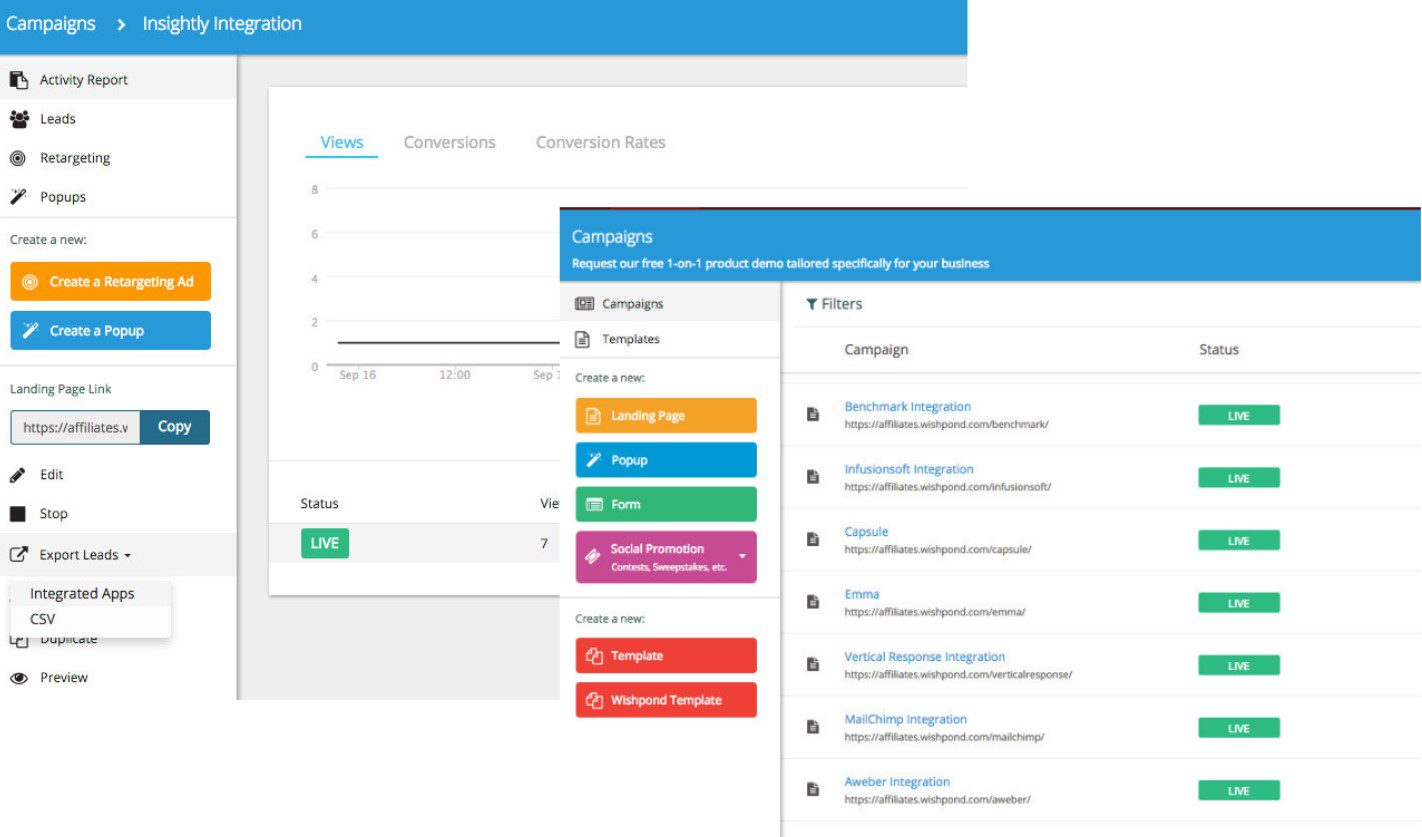Open the Emma campaign
This screenshot has height=837, width=1422.
pos(862,594)
